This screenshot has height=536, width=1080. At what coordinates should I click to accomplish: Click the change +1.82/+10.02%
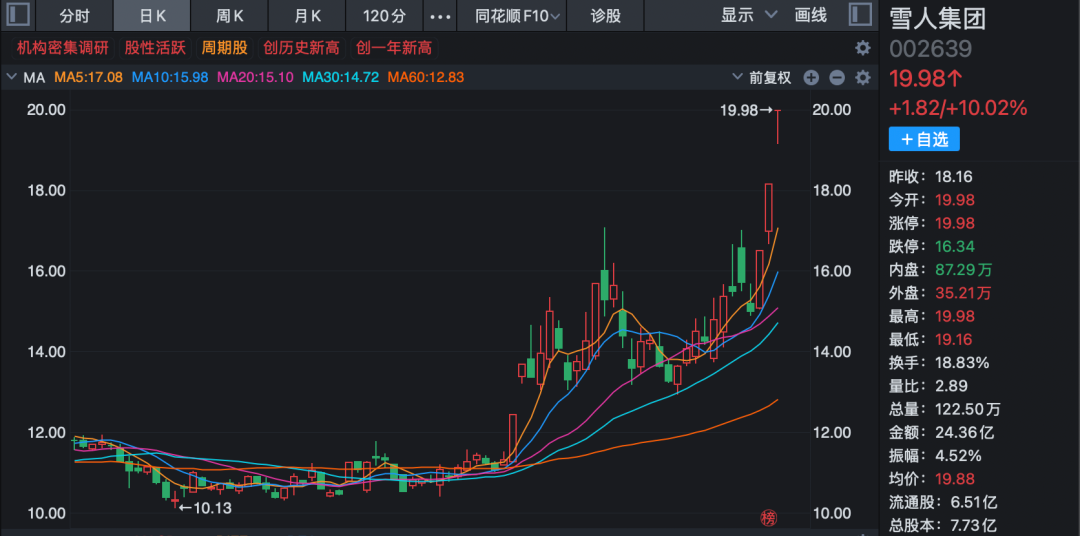point(958,108)
